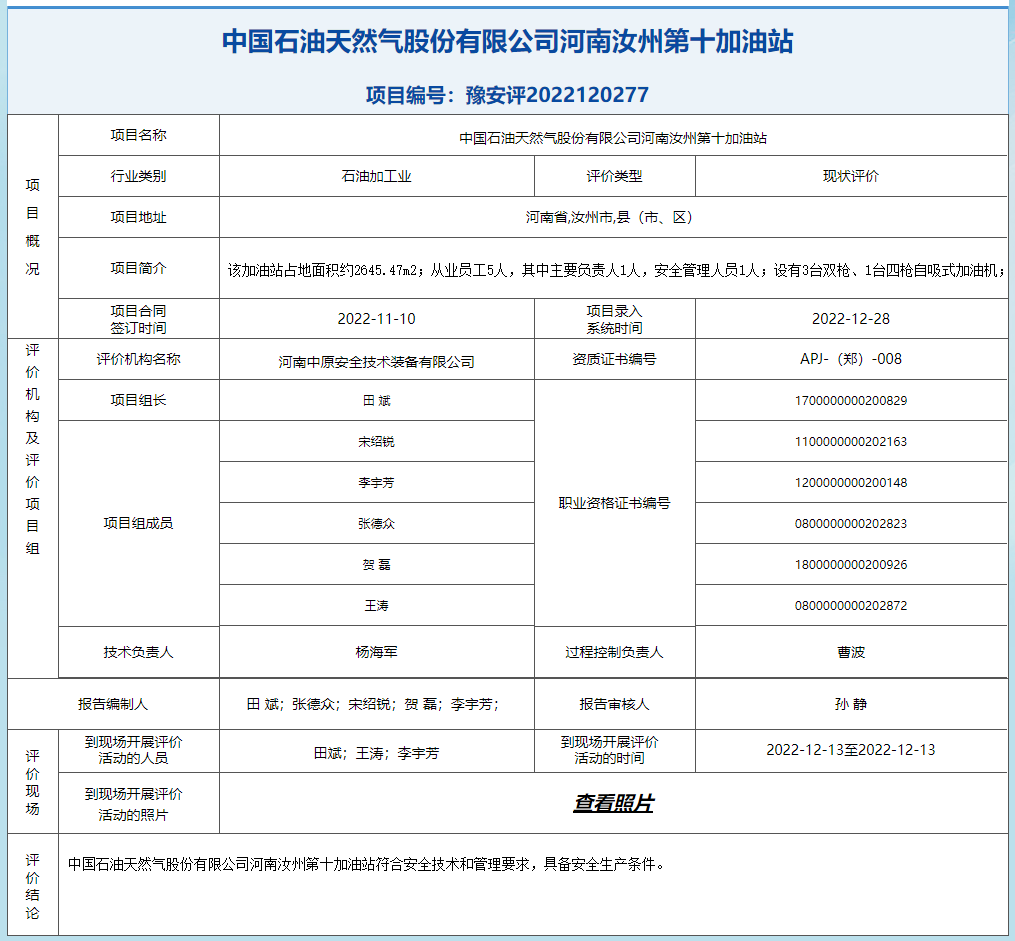Click 河南中原安全技术装备有限公司 agency name
The height and width of the screenshot is (941, 1015).
(376, 362)
